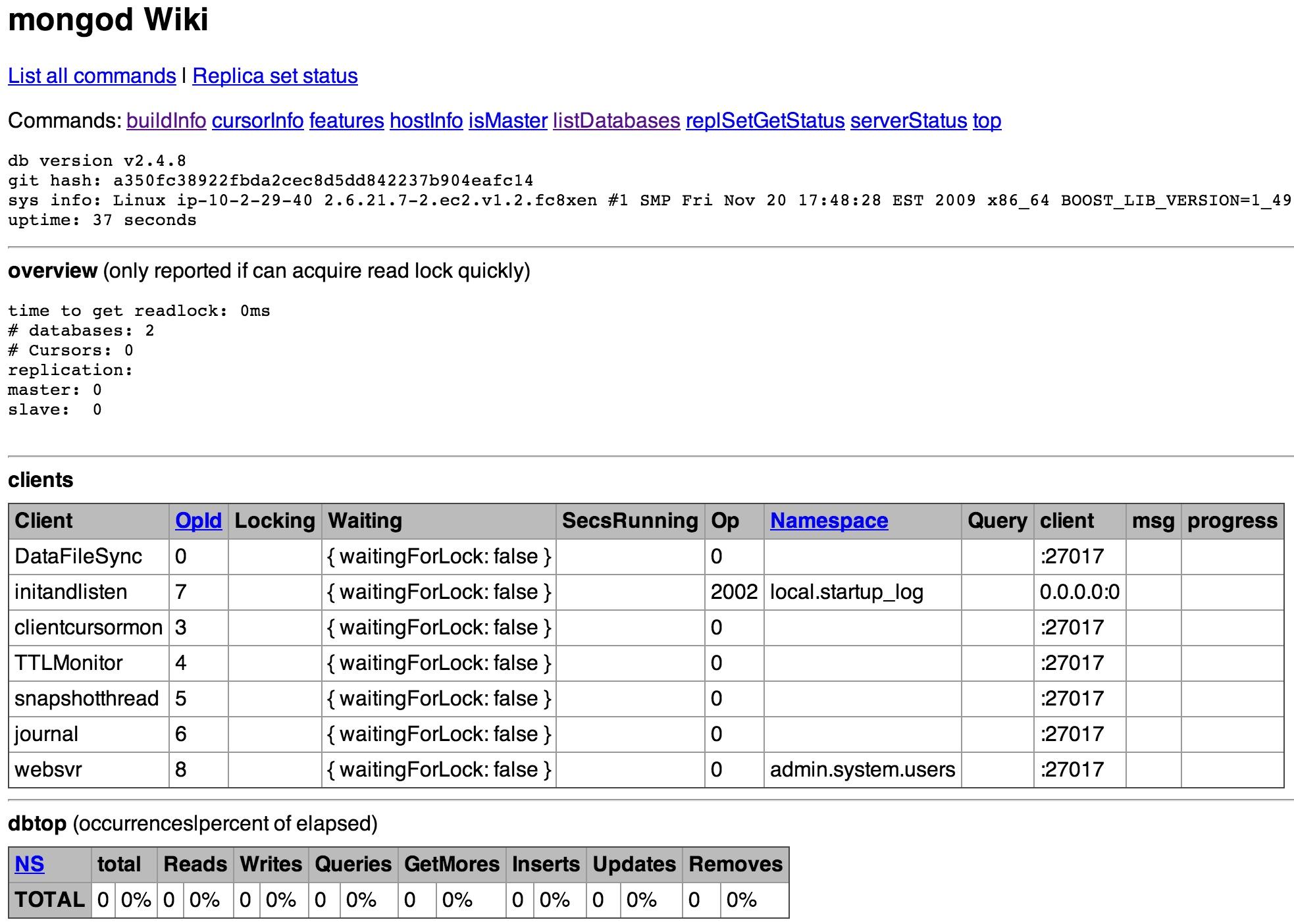Viewport: 1294px width, 924px height.
Task: Click the NS header link in dbtop
Action: (x=30, y=864)
